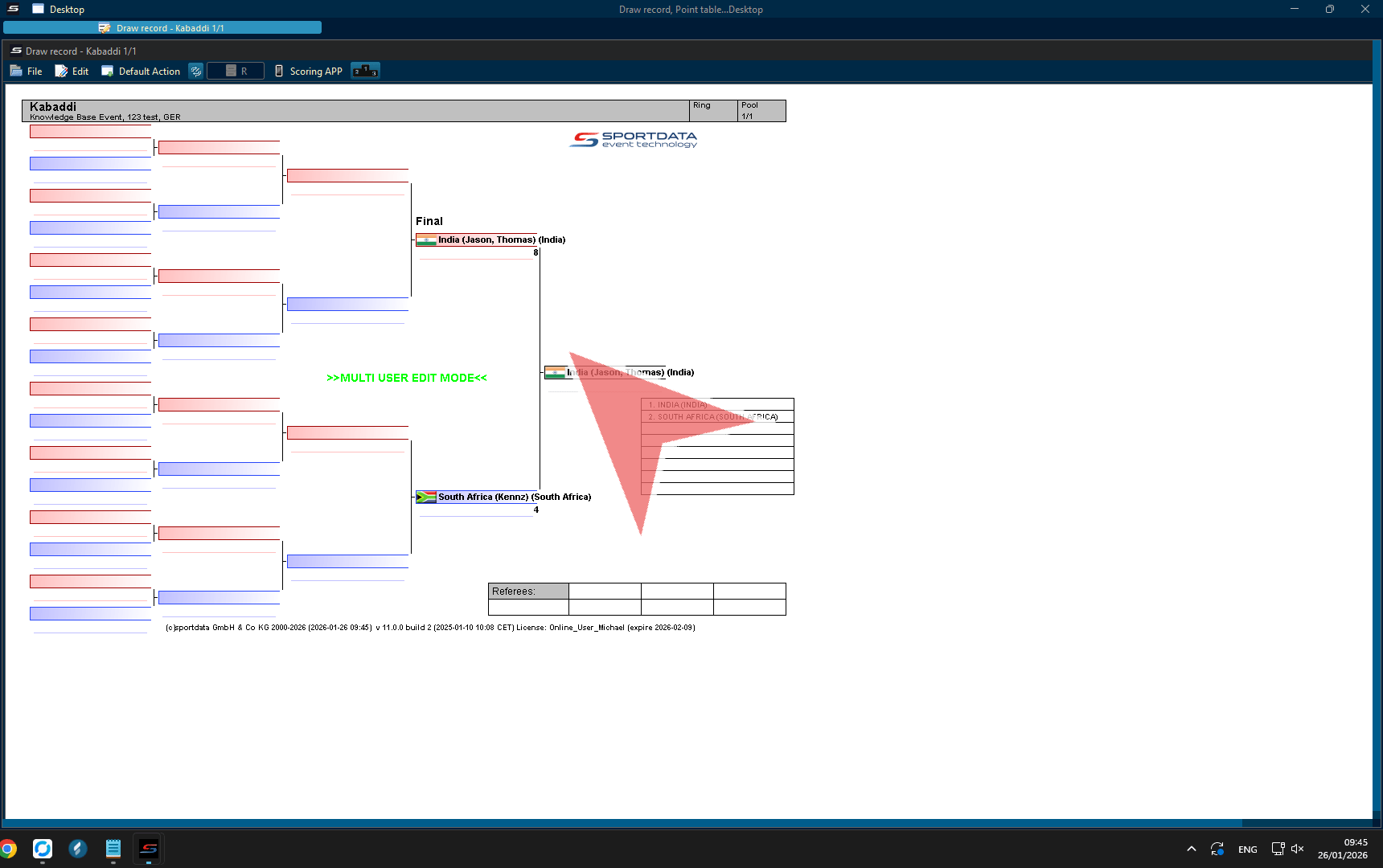Screen dimensions: 1383x868
Task: Open the Edit menu
Action: coord(72,72)
